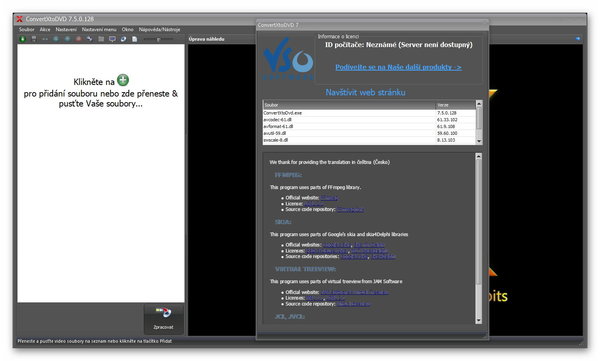This screenshot has width=600, height=361.
Task: Click the Verze column header
Action: [455, 105]
